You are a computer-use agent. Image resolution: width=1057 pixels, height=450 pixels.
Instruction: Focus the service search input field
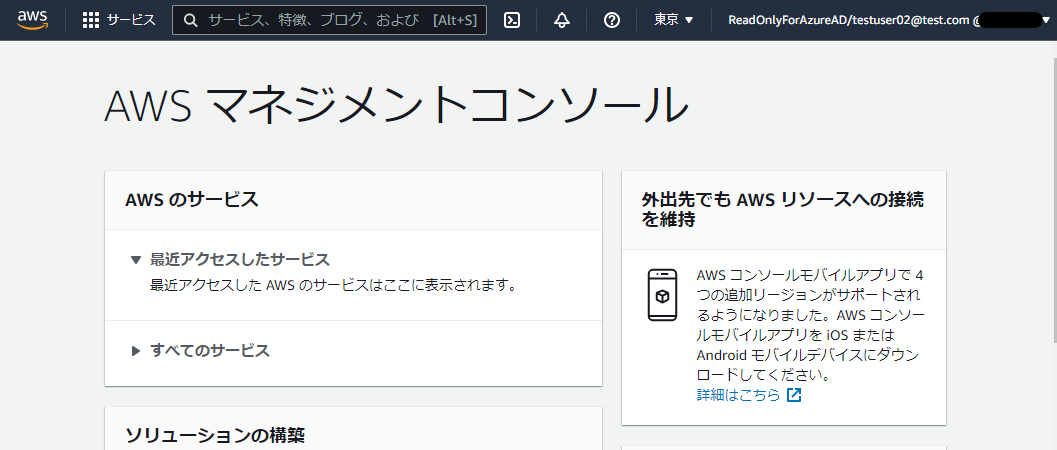point(330,20)
